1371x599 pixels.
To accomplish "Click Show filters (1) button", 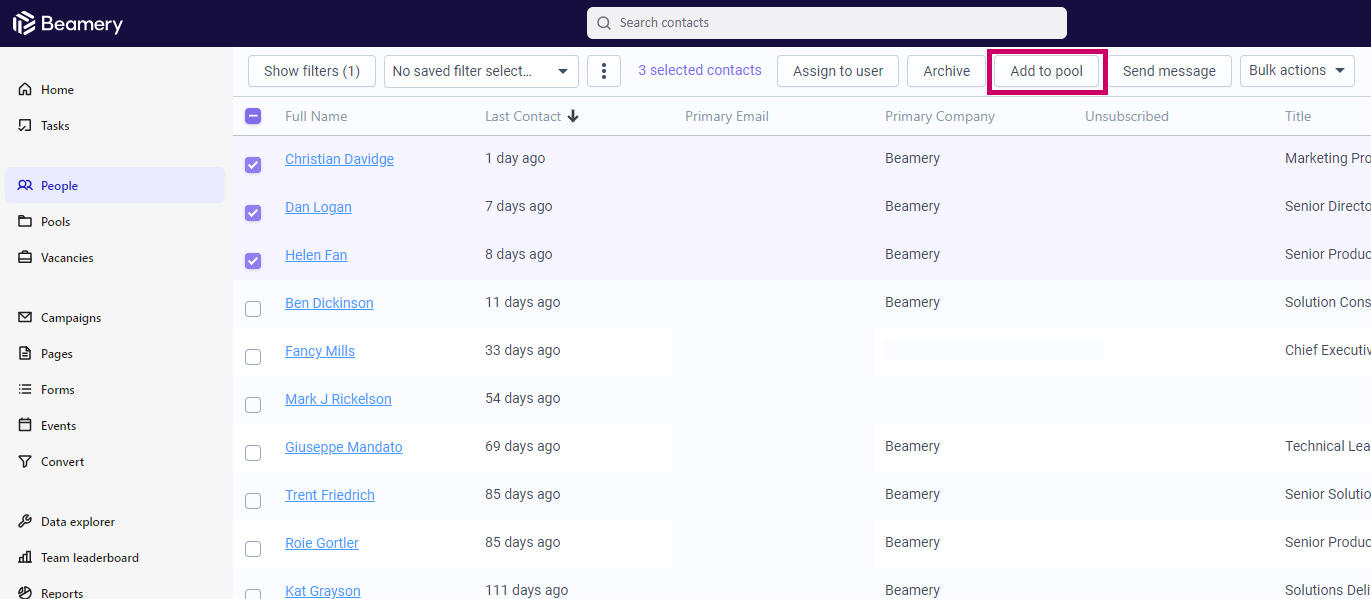I will (312, 71).
